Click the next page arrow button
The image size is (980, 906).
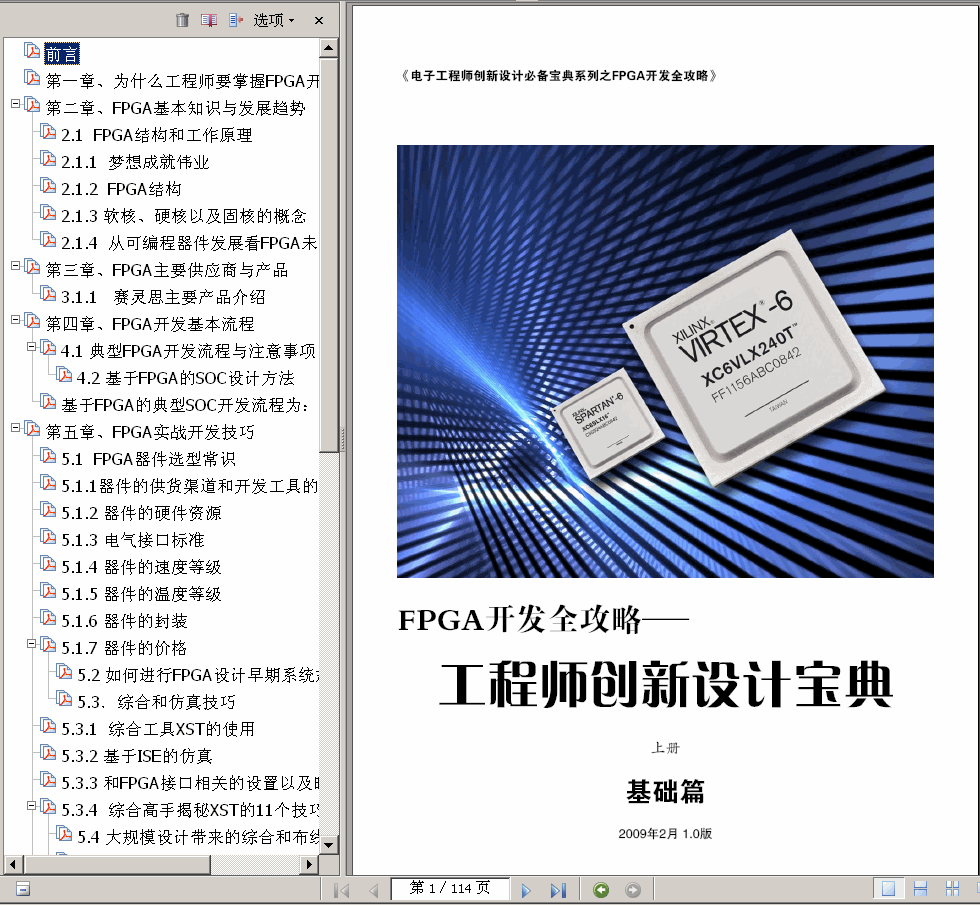[525, 889]
